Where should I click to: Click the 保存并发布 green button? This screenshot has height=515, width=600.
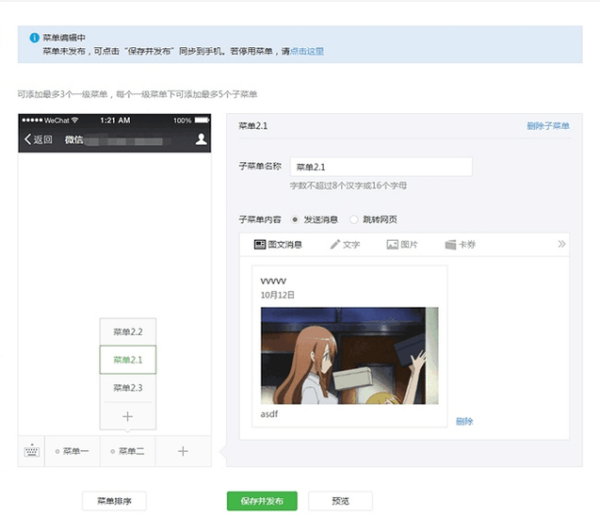pos(262,500)
